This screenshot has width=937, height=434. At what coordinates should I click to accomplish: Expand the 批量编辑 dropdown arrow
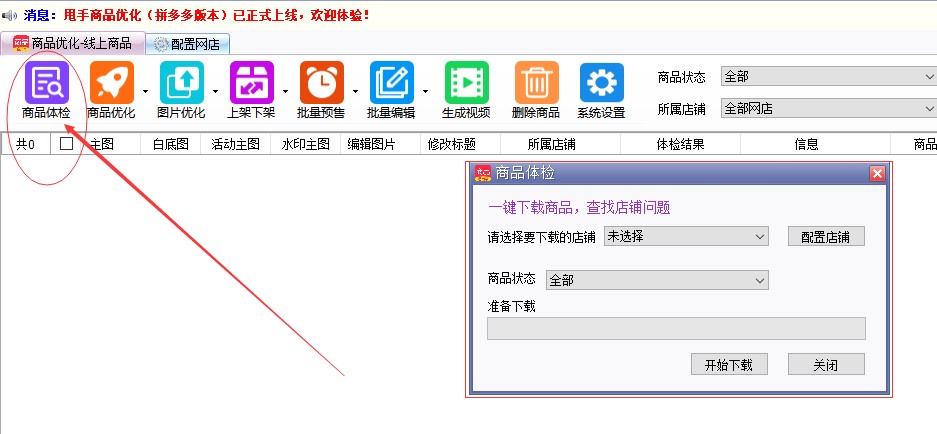coord(425,91)
